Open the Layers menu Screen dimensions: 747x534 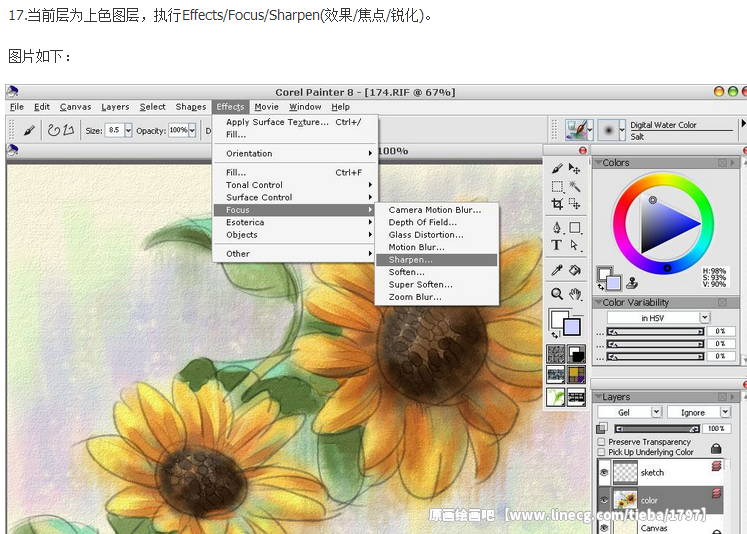pyautogui.click(x=115, y=107)
